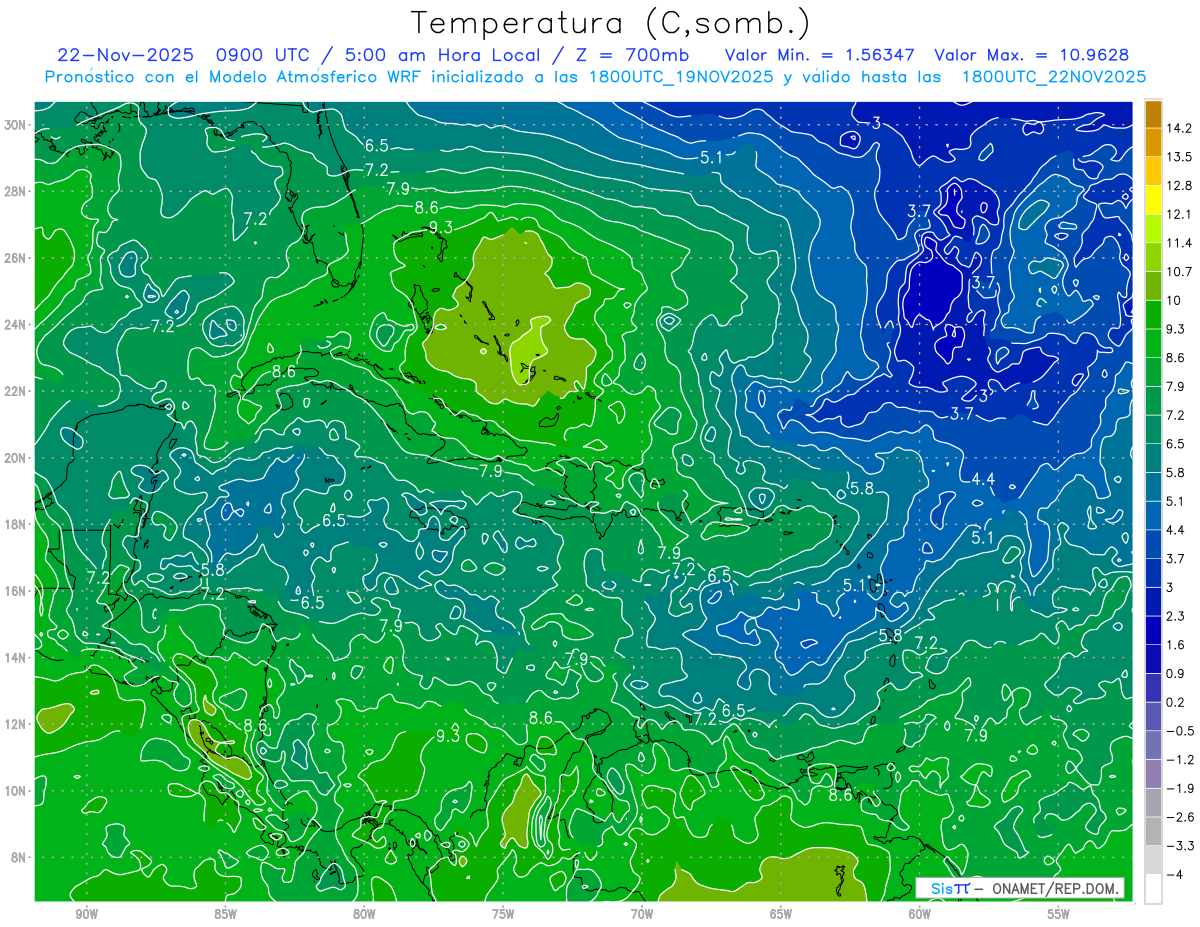Image resolution: width=1200 pixels, height=927 pixels.
Task: Click the "55W" longitude axis label
Action: [x=1059, y=914]
